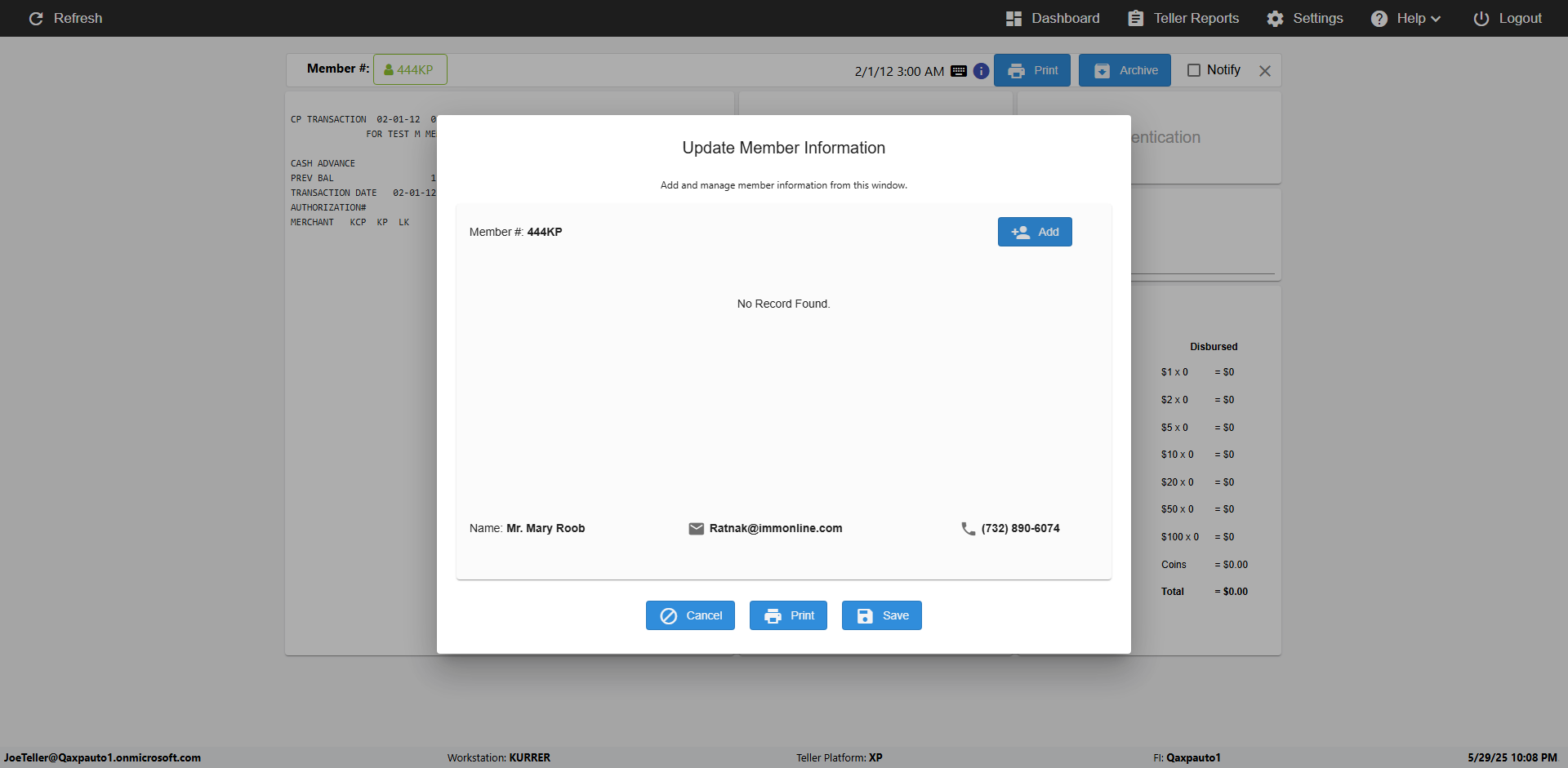Save the member information
The width and height of the screenshot is (1568, 768).
[882, 615]
